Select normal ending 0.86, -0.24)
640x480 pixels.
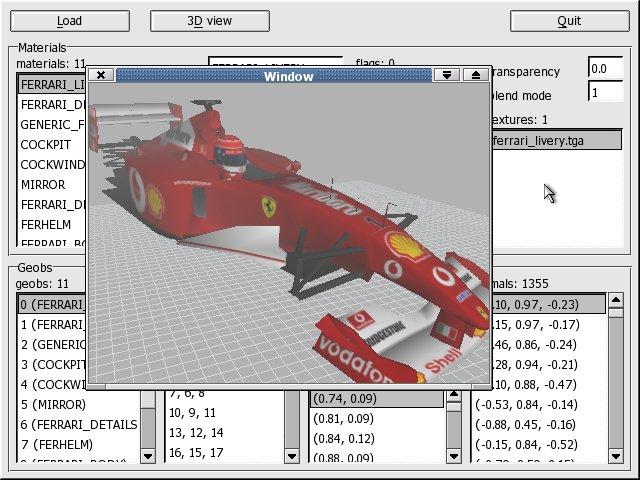coord(549,344)
